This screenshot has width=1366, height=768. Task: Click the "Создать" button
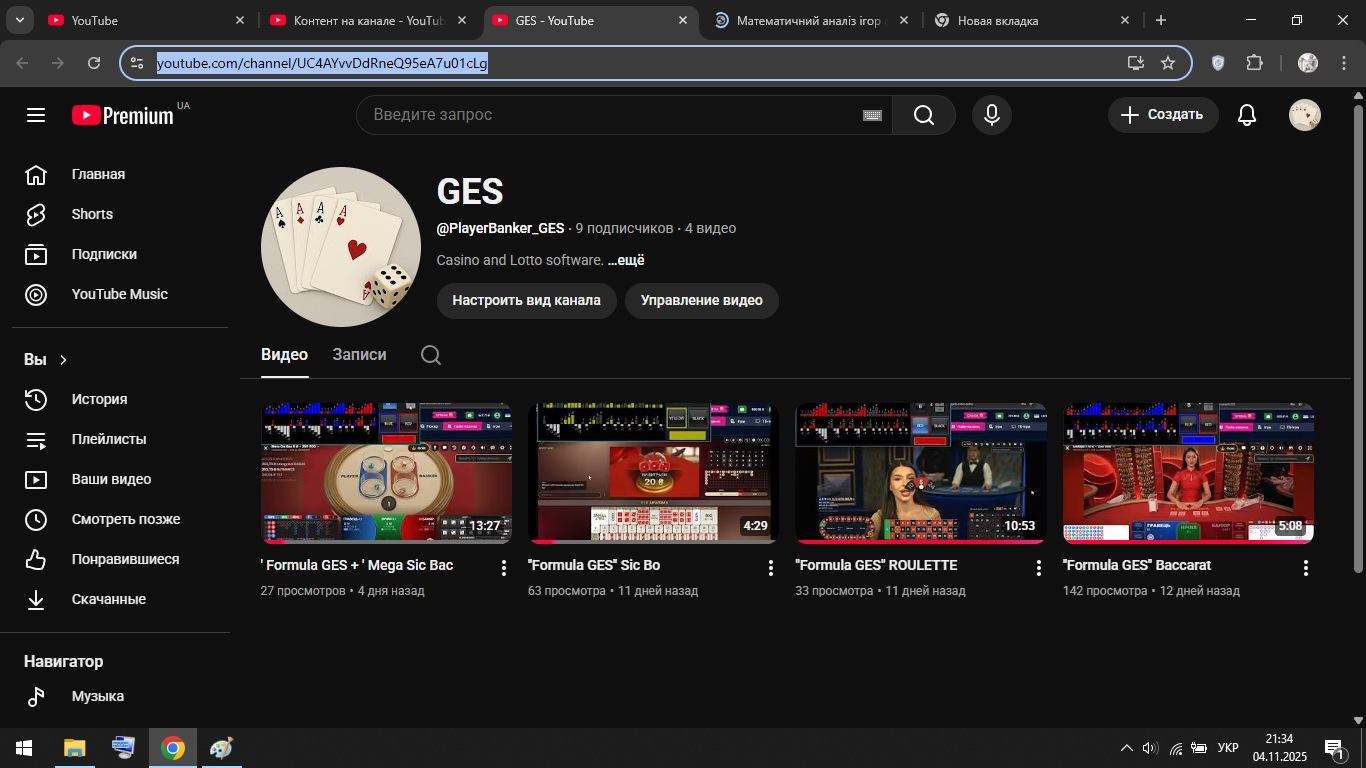click(1162, 115)
